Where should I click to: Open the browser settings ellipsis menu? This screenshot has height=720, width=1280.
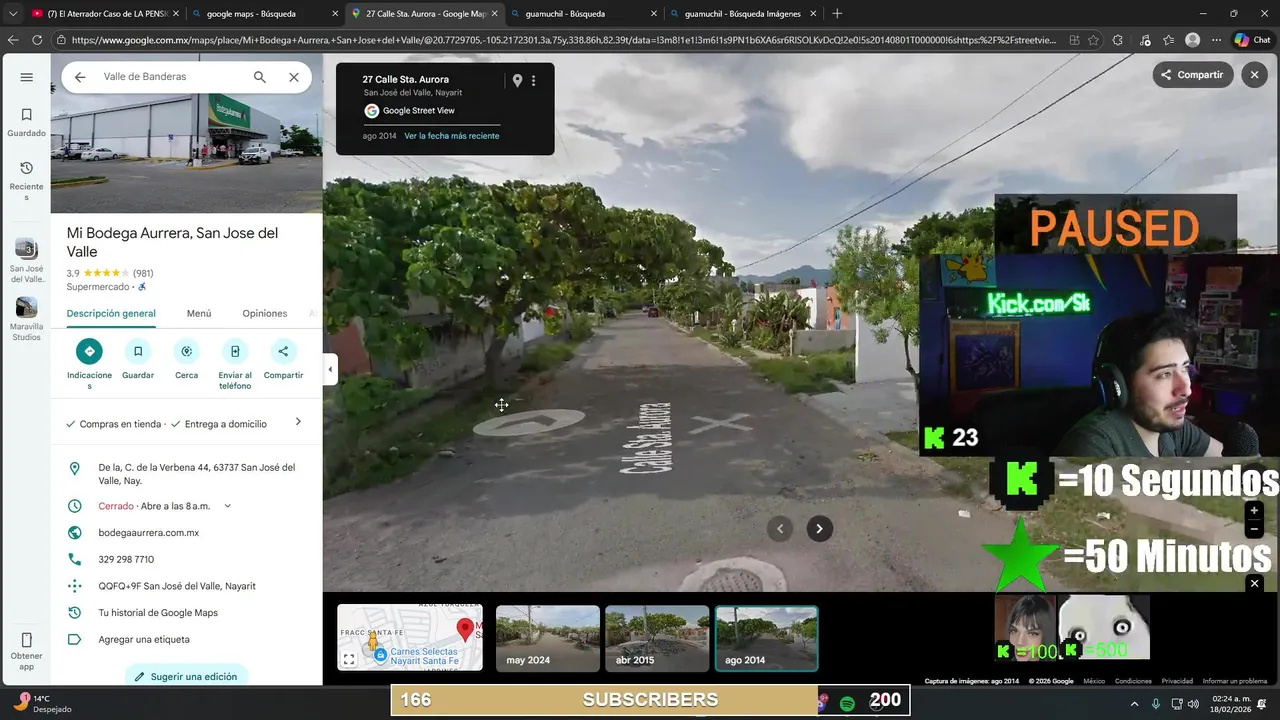tap(1216, 40)
